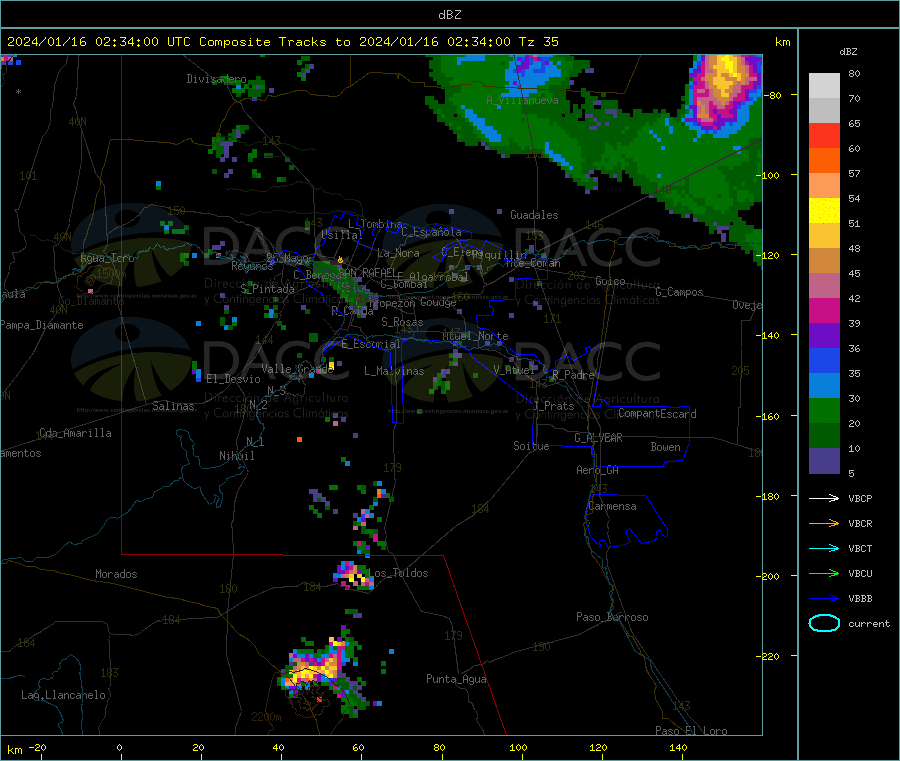Click the green VBCU arrow in the legend
This screenshot has width=900, height=761.
(x=824, y=573)
